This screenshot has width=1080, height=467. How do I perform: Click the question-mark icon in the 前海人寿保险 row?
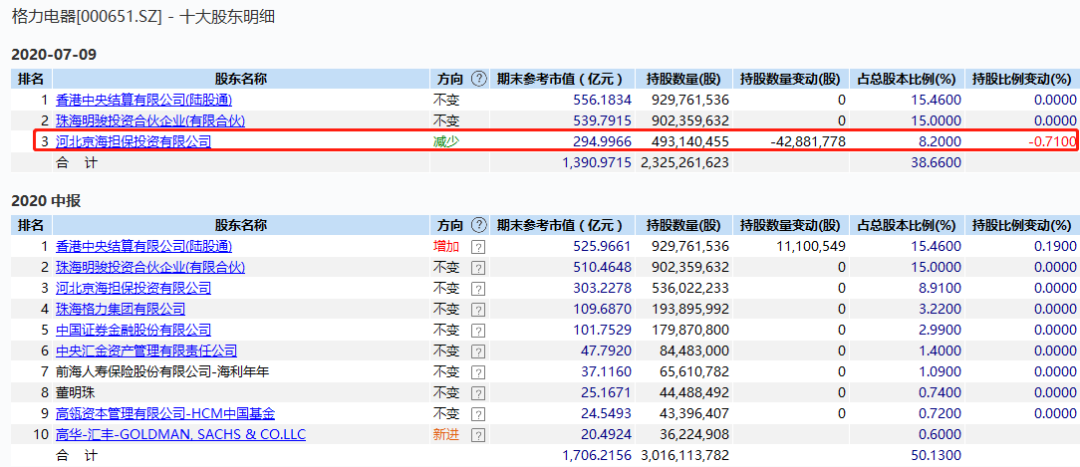click(477, 373)
